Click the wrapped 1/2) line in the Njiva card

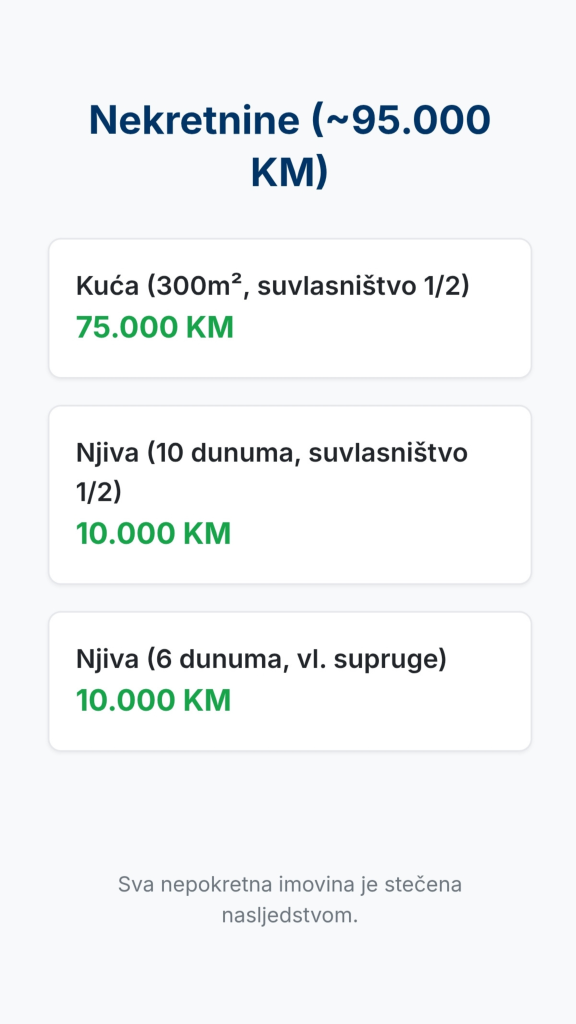tap(99, 492)
